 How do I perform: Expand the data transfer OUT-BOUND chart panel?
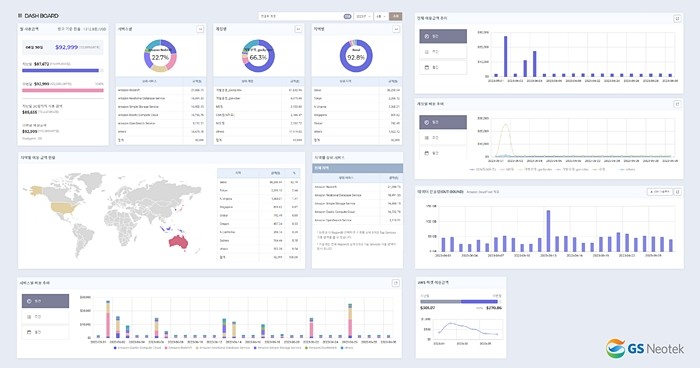pyautogui.click(x=677, y=192)
